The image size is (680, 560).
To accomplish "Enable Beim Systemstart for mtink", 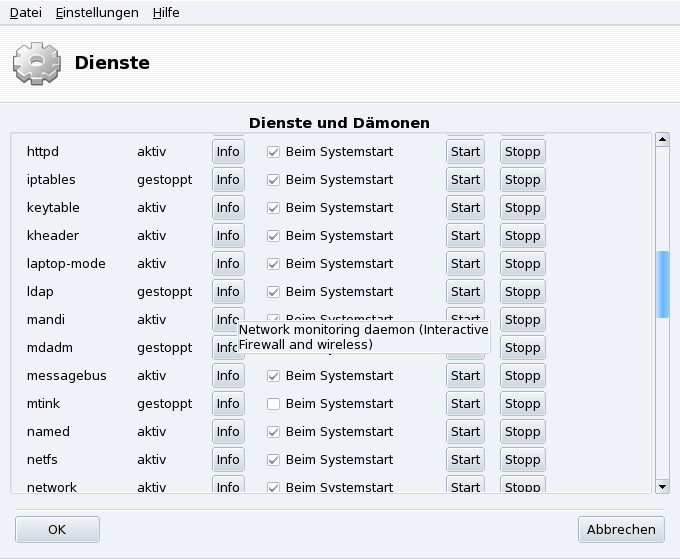I will [273, 404].
